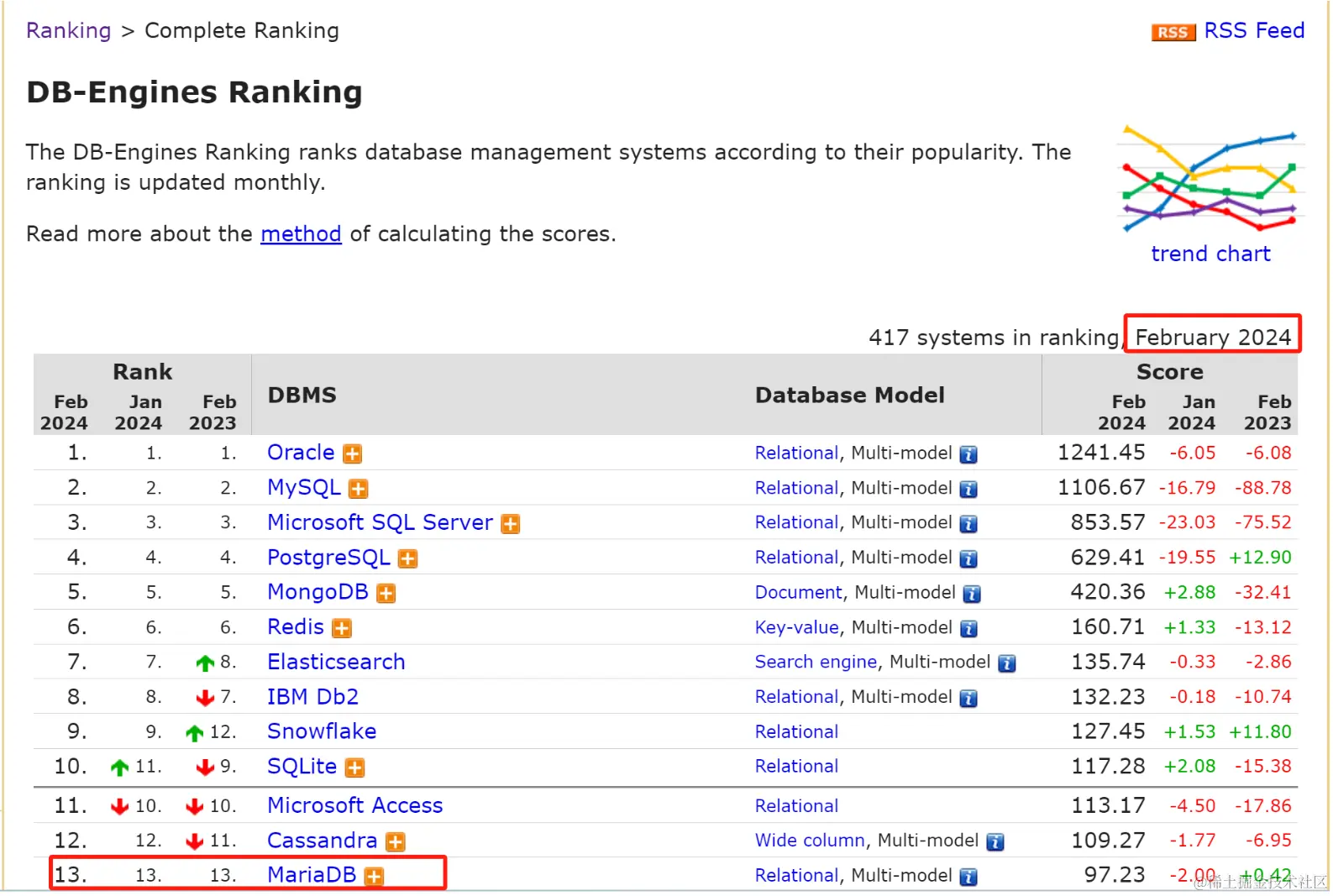Open the PostgreSQL link

(x=328, y=557)
